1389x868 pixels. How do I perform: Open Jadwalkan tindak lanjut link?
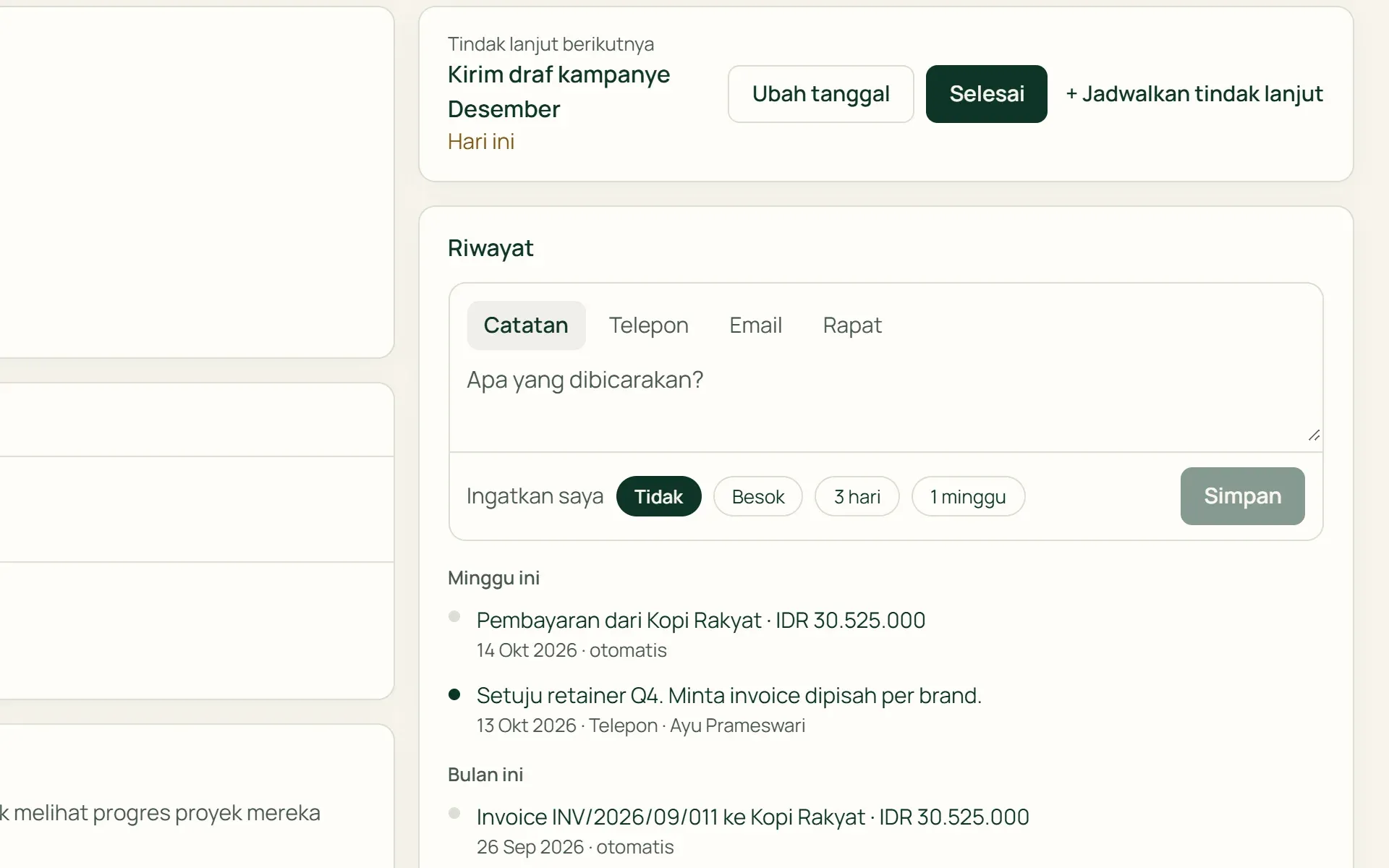[1194, 94]
